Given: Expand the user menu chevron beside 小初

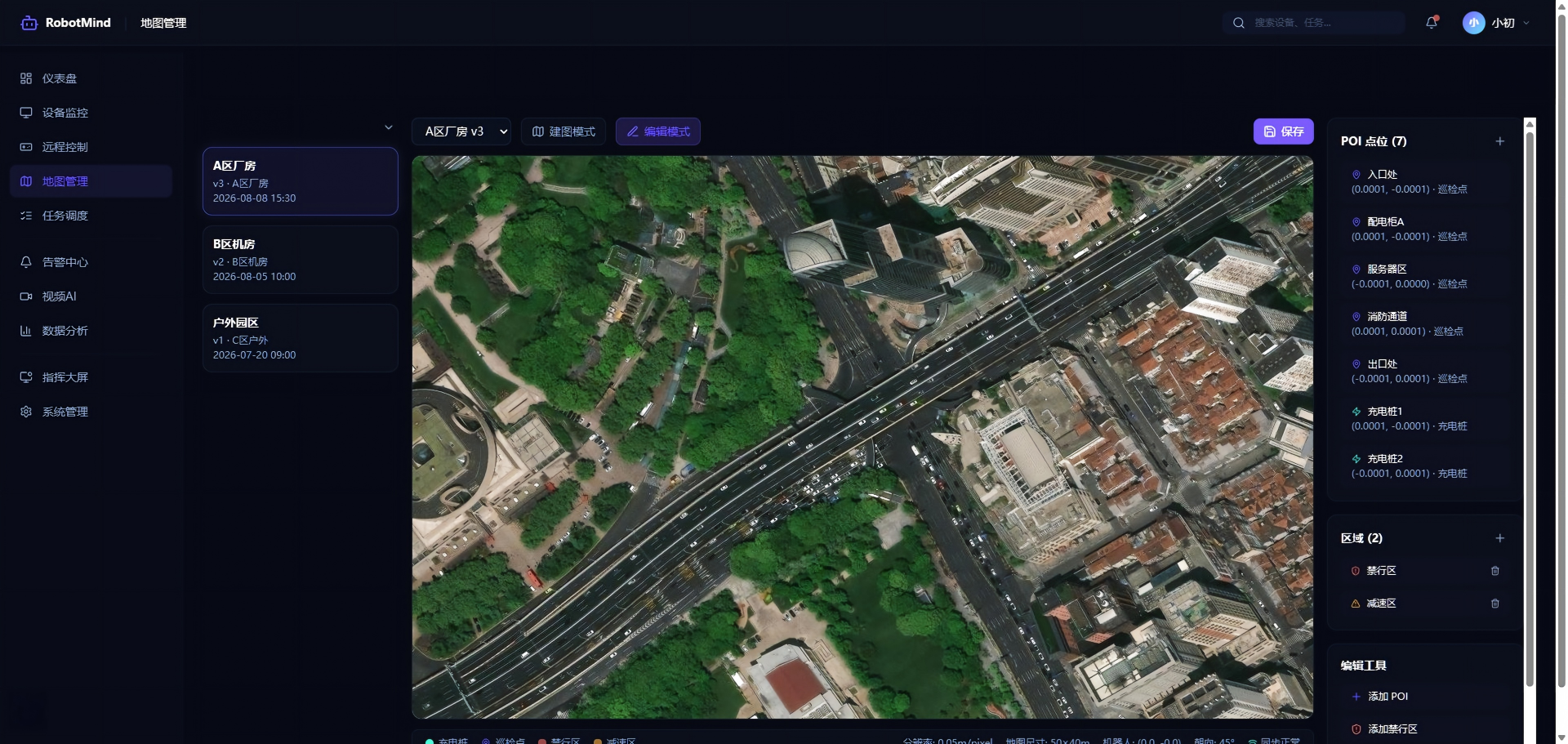Looking at the screenshot, I should point(1526,23).
